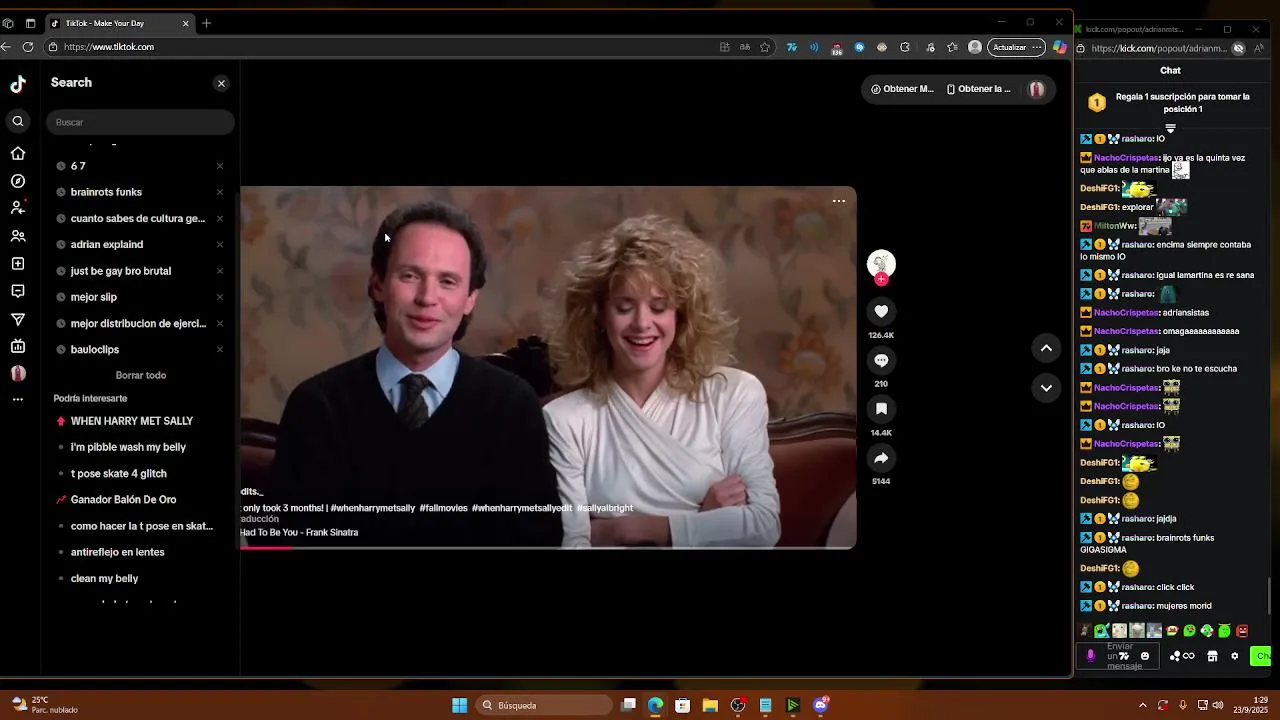Open the More three-dots sidebar menu
This screenshot has width=1280, height=720.
point(18,399)
